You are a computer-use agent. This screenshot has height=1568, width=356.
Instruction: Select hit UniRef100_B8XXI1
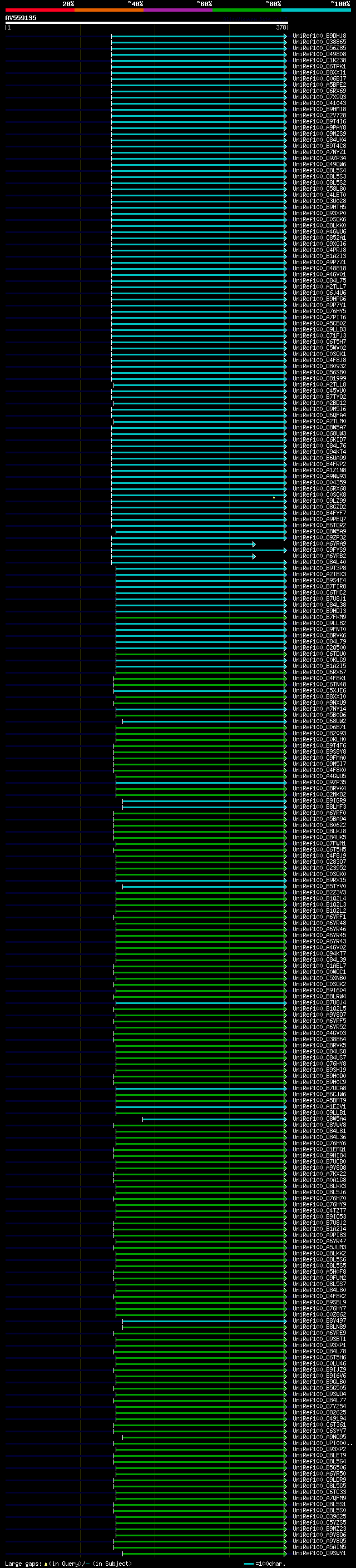coord(319,72)
